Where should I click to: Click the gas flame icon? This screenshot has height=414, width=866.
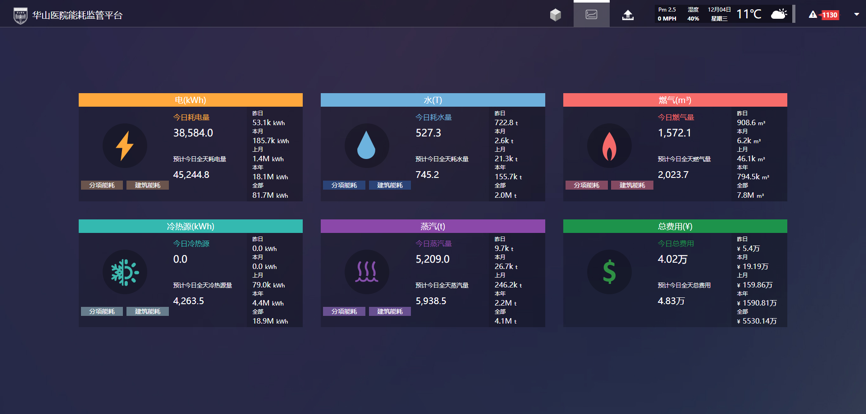[609, 147]
